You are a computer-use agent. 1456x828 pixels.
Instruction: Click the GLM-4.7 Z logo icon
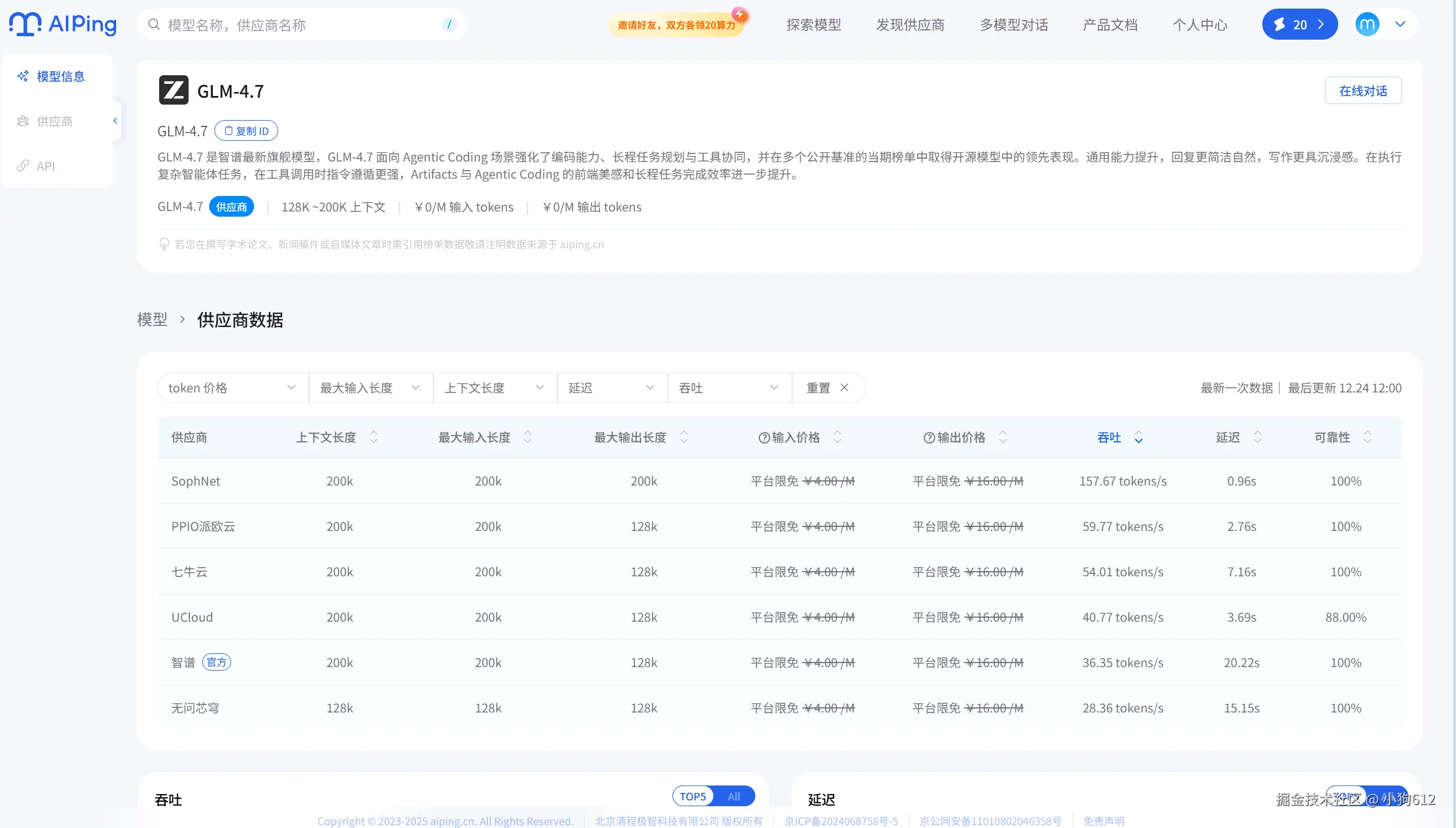coord(174,90)
